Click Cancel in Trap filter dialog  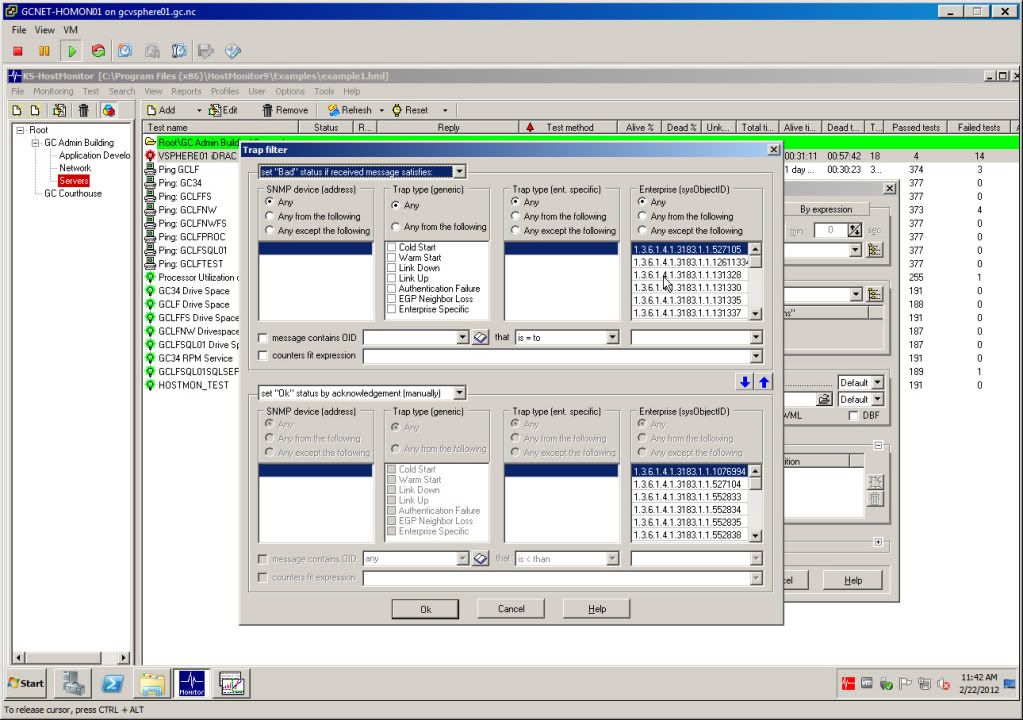(511, 608)
